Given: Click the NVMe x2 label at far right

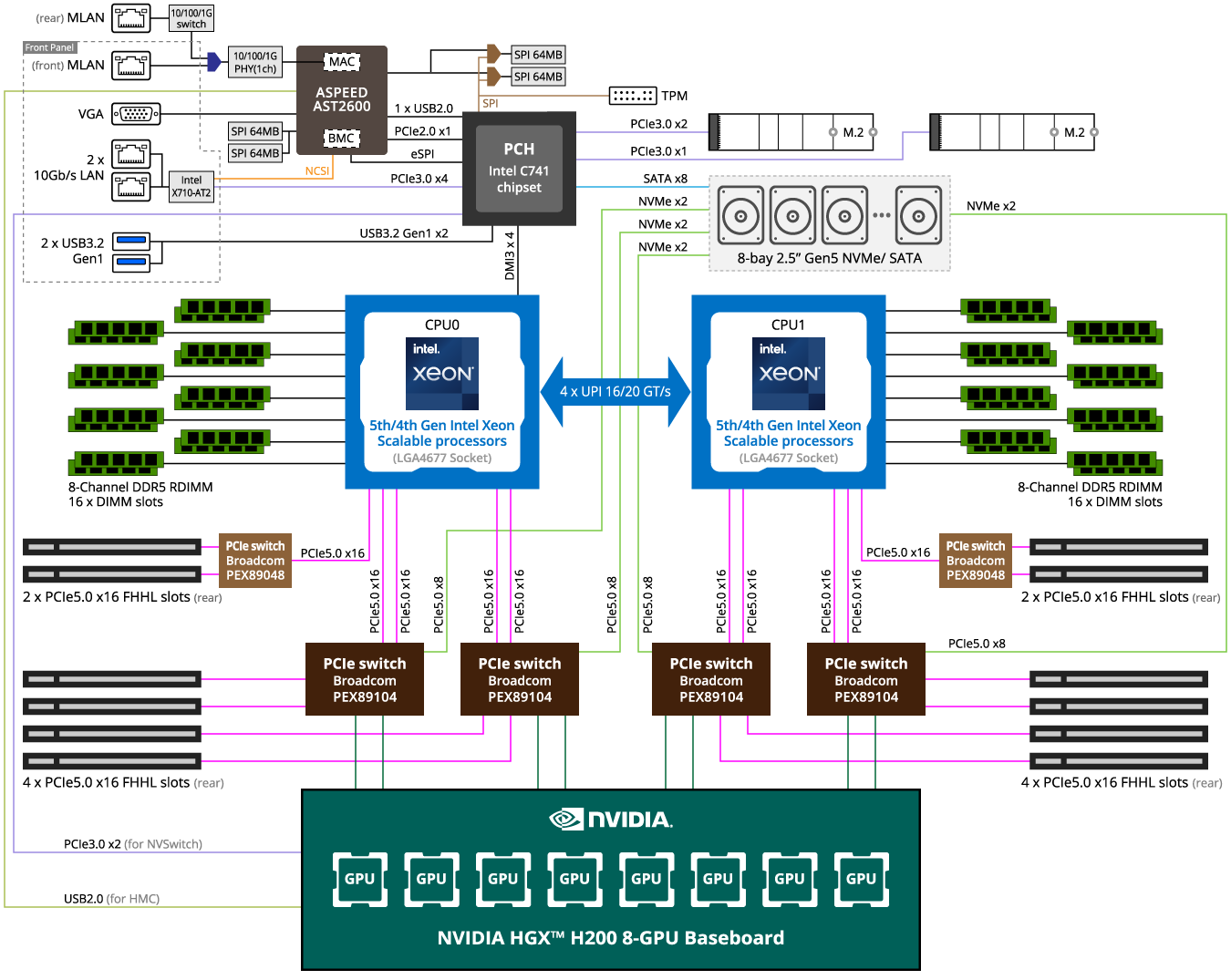Looking at the screenshot, I should 991,206.
